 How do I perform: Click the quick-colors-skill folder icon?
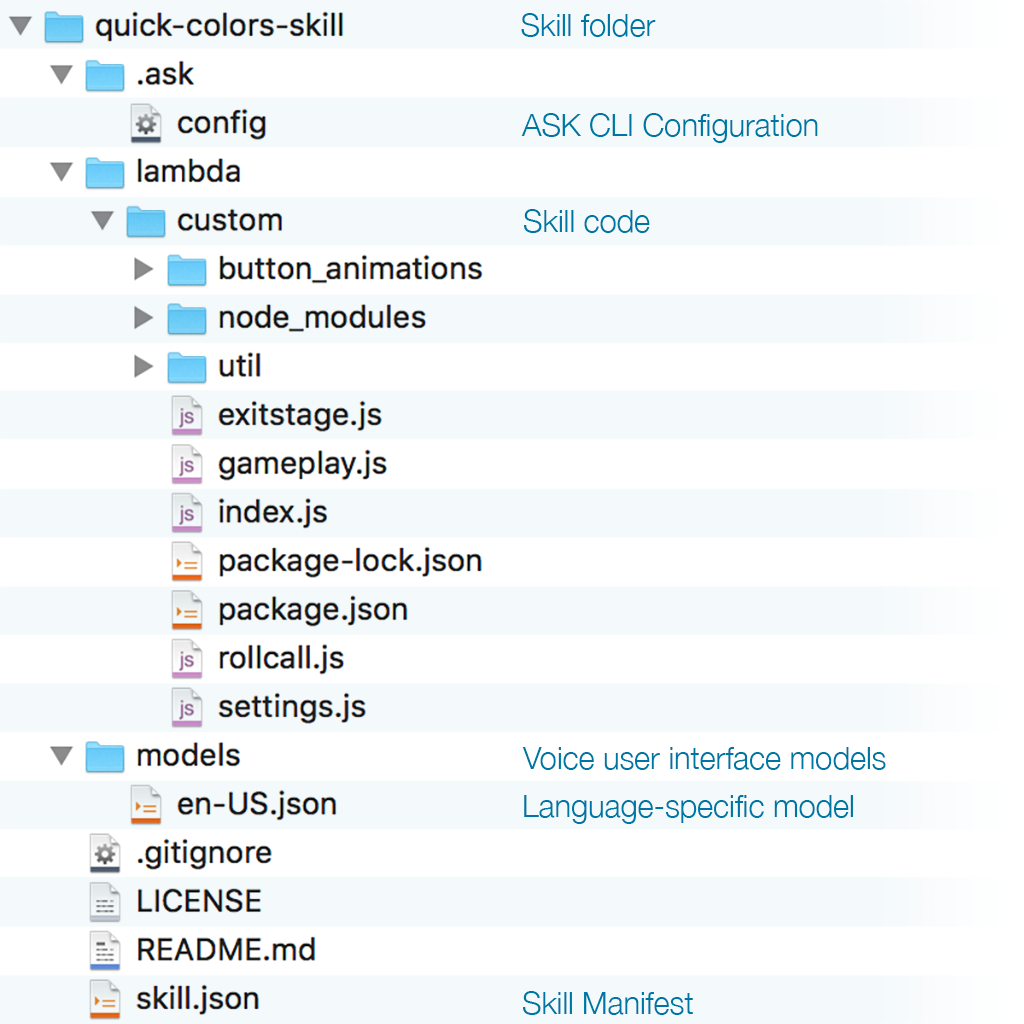click(x=64, y=27)
